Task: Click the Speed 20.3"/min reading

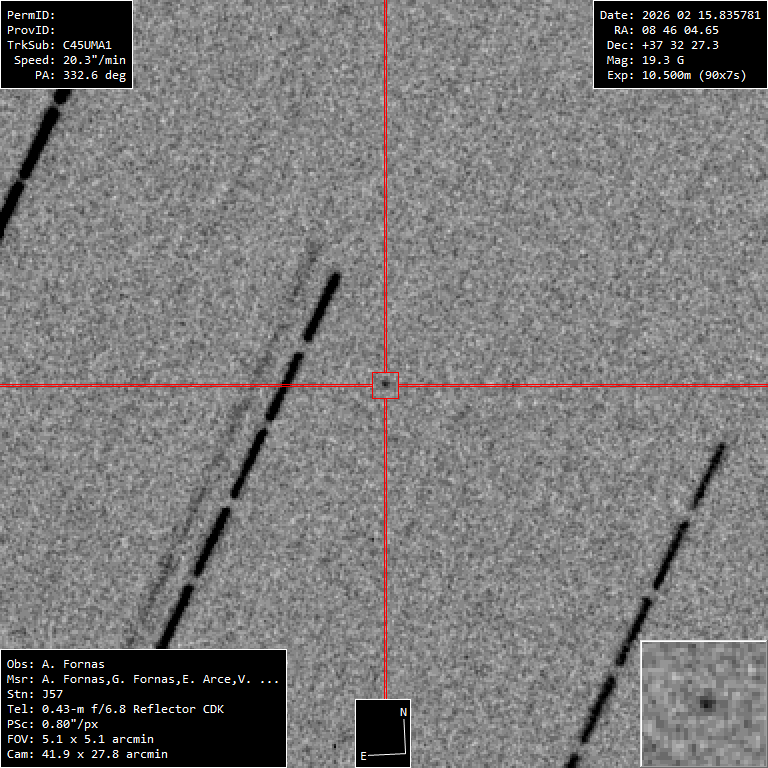Action: click(x=70, y=60)
